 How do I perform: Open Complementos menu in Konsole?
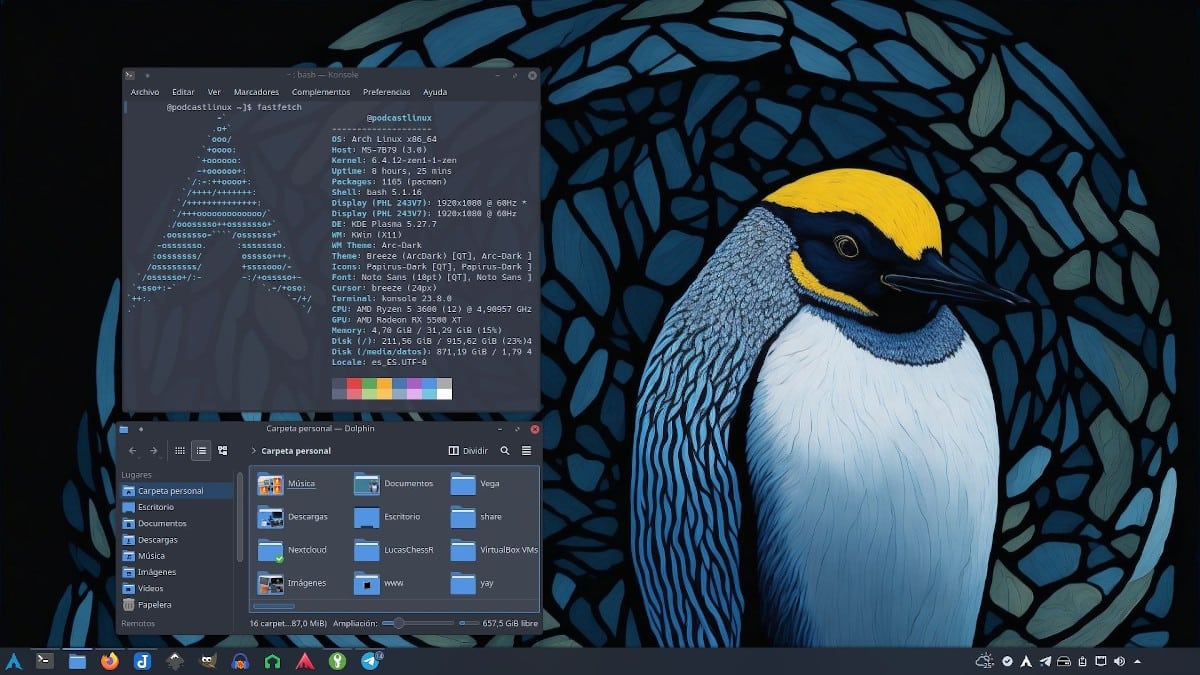[321, 92]
